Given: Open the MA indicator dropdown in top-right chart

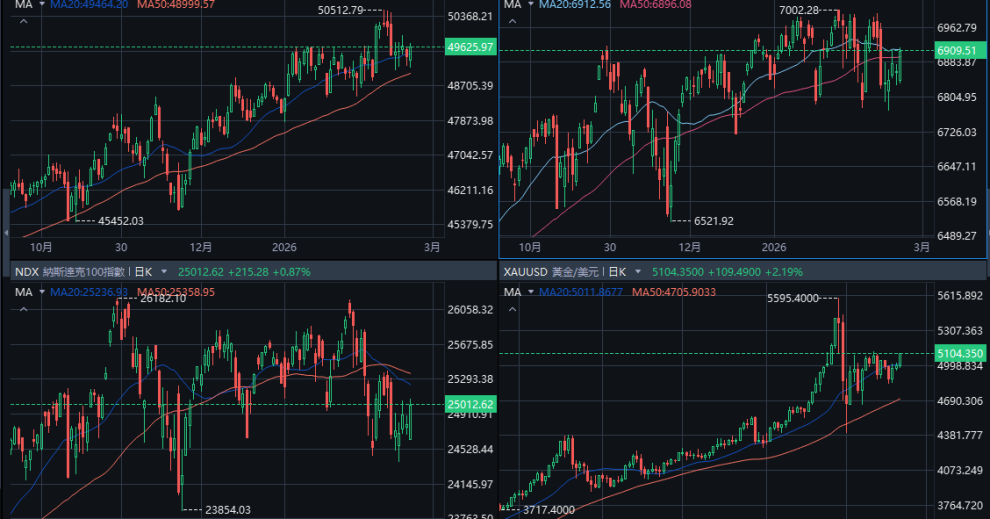Looking at the screenshot, I should pyautogui.click(x=529, y=5).
